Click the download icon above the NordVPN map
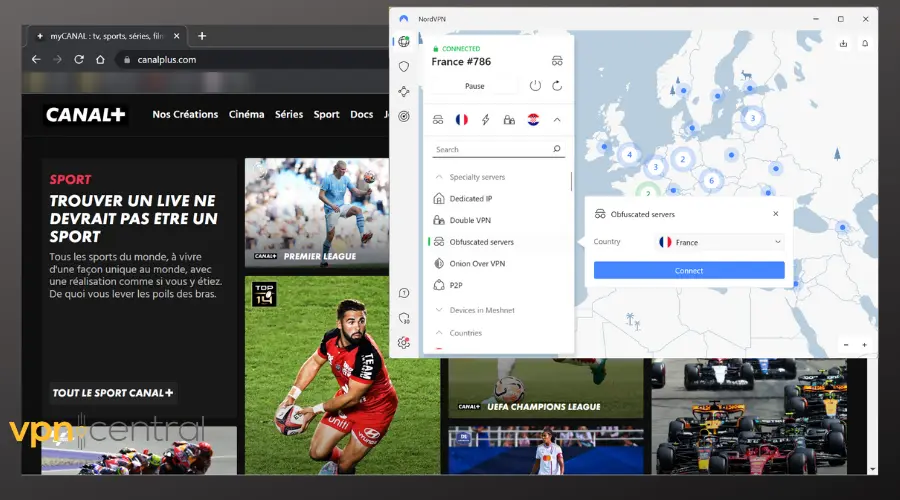The image size is (900, 500). (x=843, y=44)
